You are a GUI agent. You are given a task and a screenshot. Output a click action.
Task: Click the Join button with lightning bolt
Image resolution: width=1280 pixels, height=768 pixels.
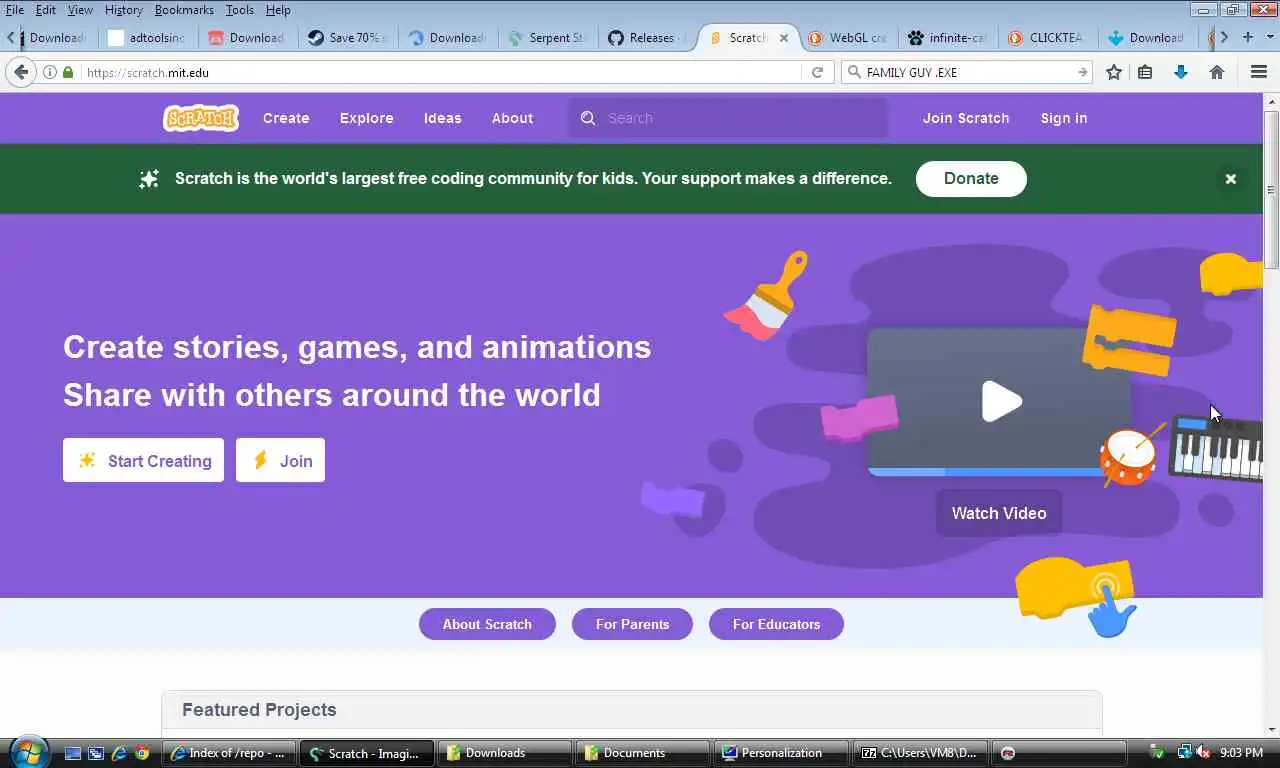click(x=280, y=460)
